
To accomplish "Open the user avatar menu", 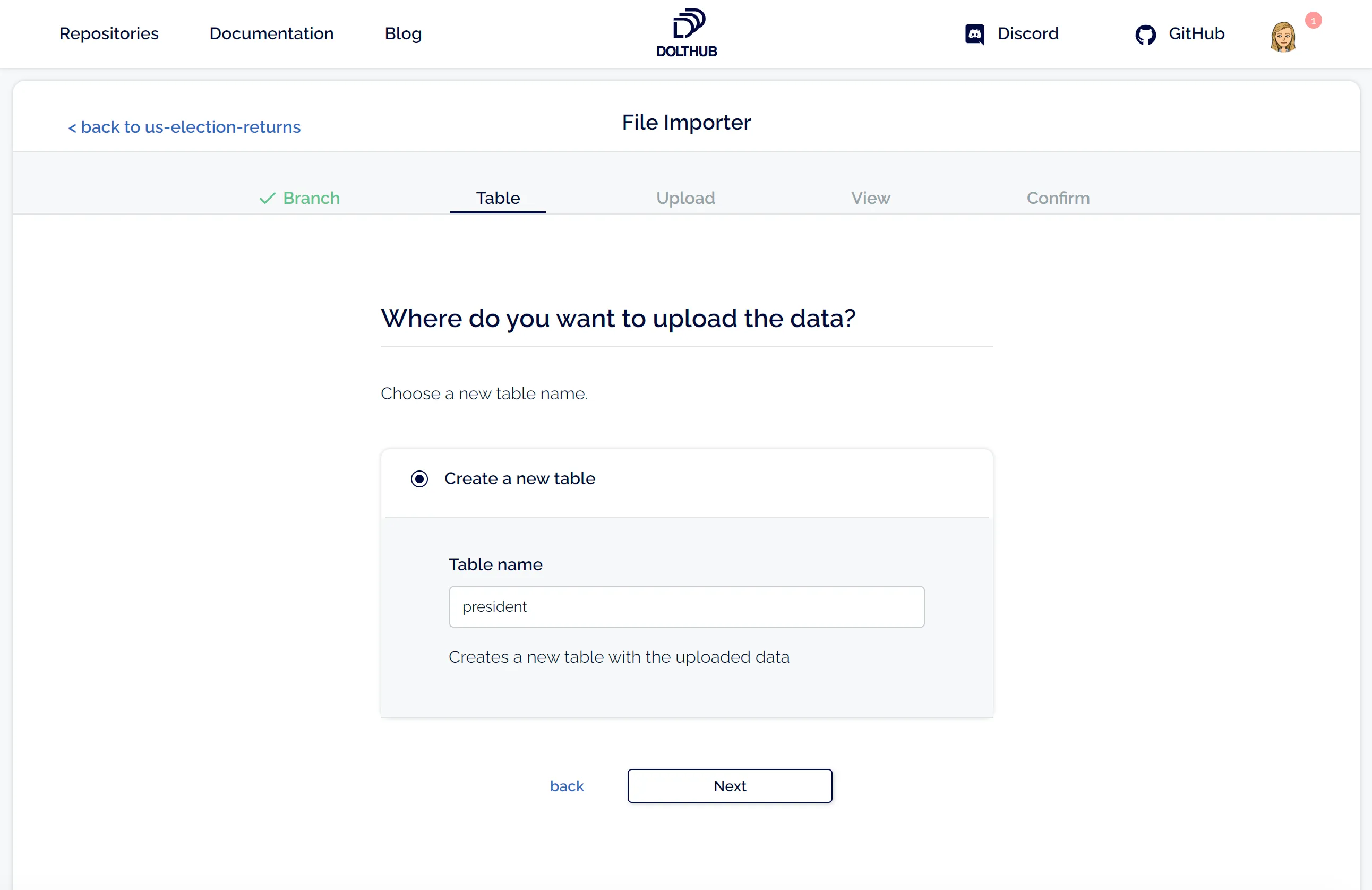I will pos(1283,37).
